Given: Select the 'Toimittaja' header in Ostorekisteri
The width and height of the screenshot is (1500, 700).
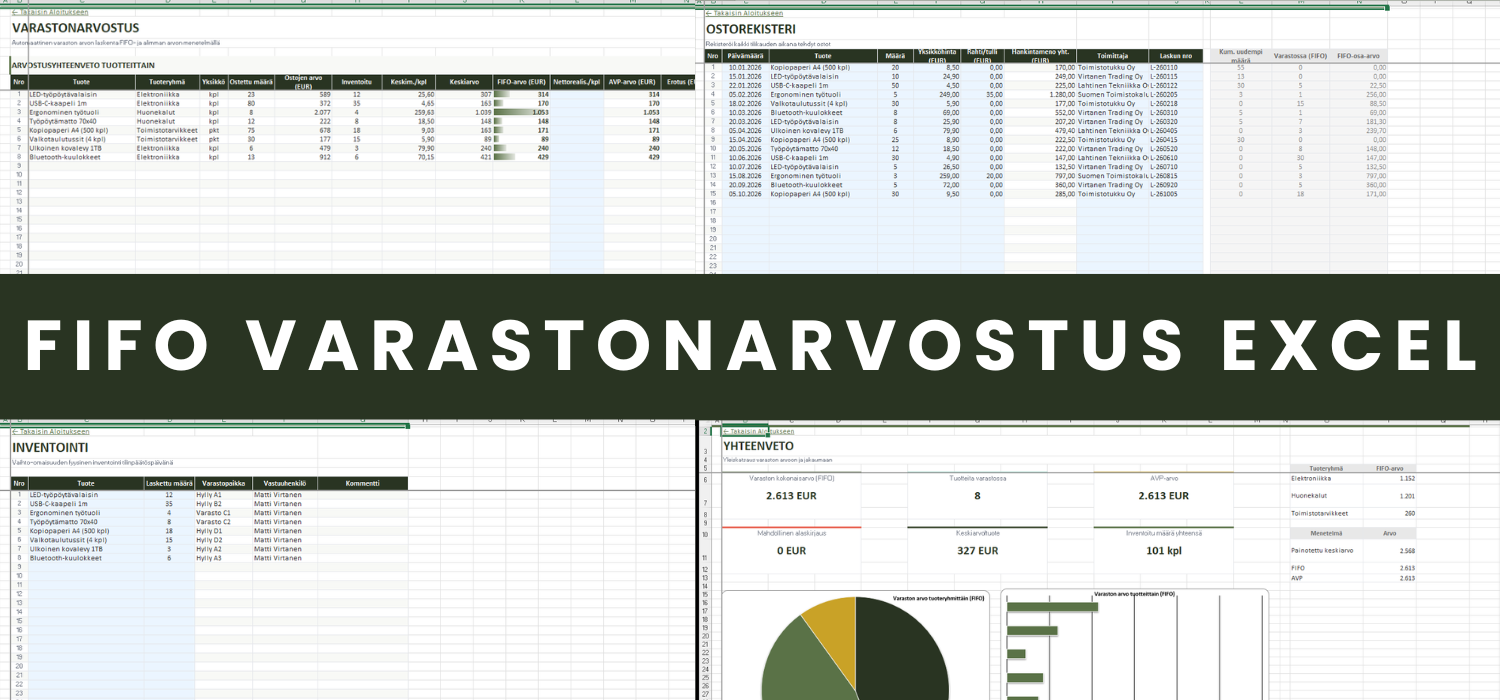Looking at the screenshot, I should 1111,56.
